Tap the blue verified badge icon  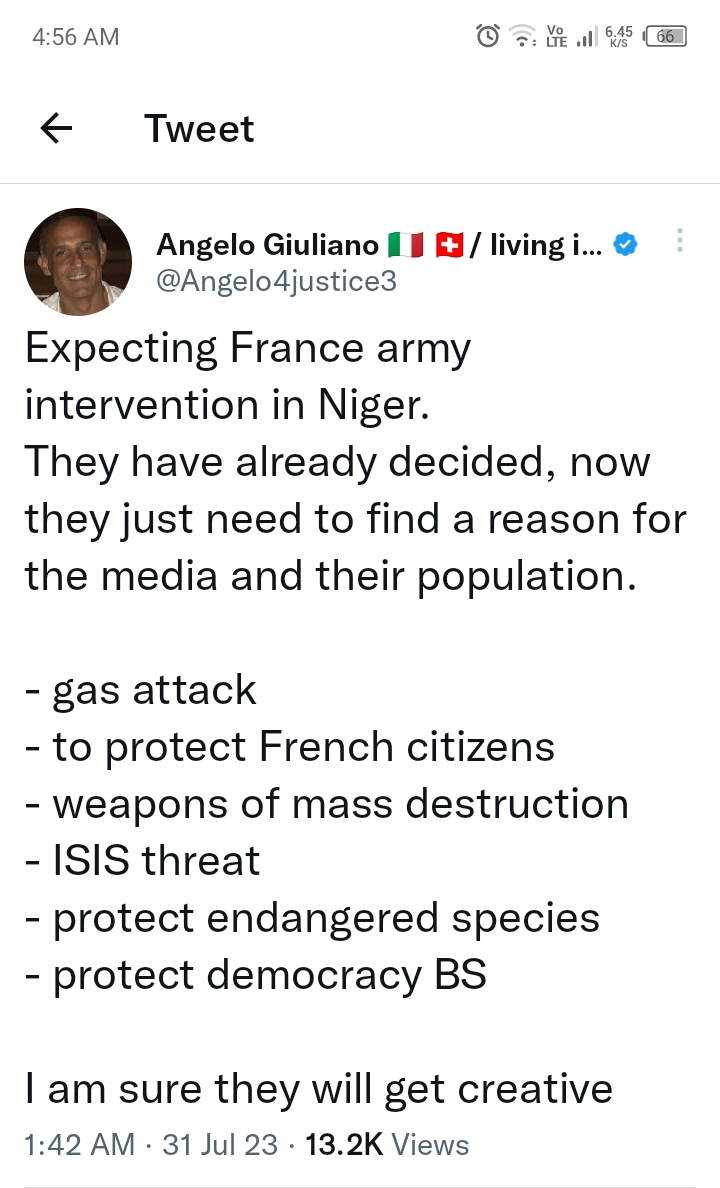click(x=625, y=245)
